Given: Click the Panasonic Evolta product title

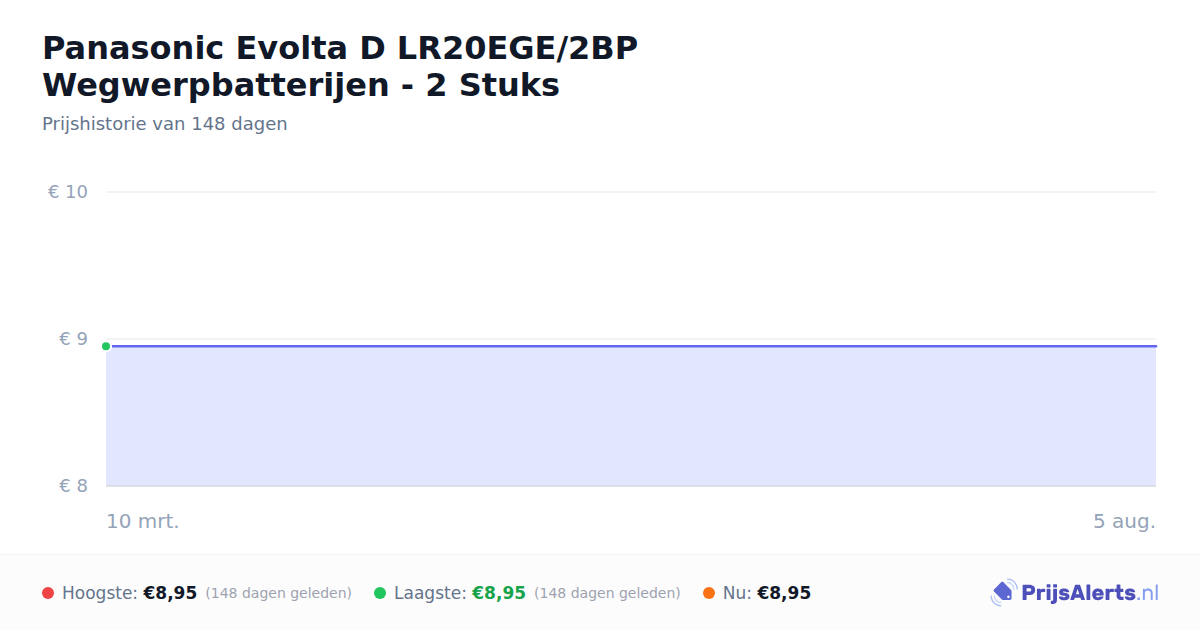Looking at the screenshot, I should [340, 66].
